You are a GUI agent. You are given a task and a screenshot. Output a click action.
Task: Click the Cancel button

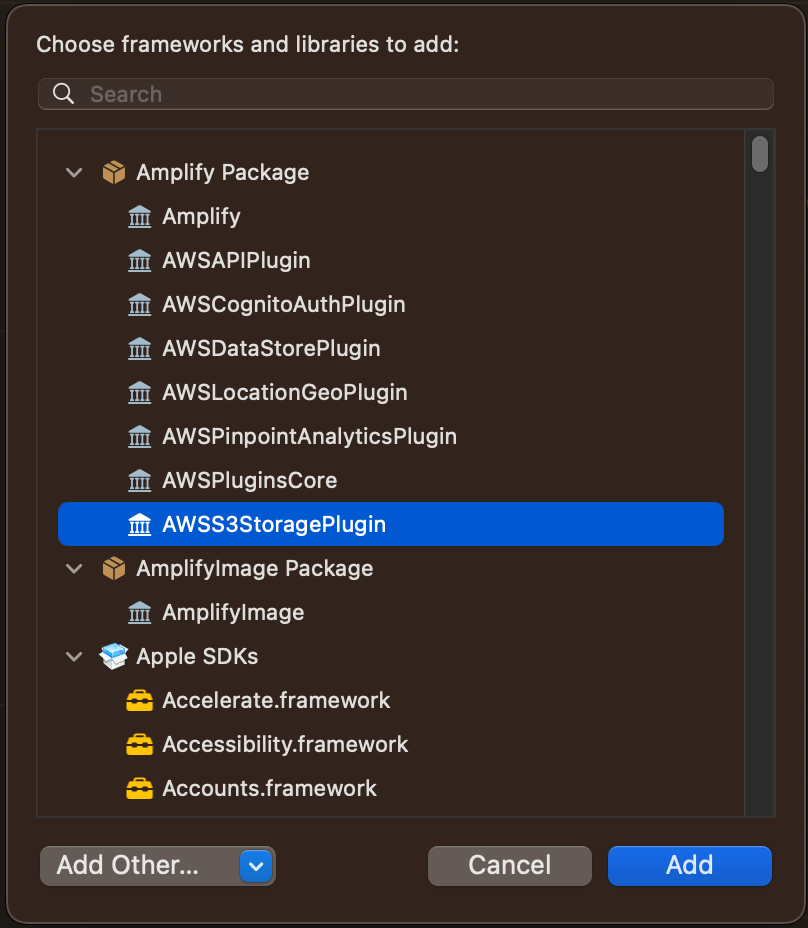point(510,866)
